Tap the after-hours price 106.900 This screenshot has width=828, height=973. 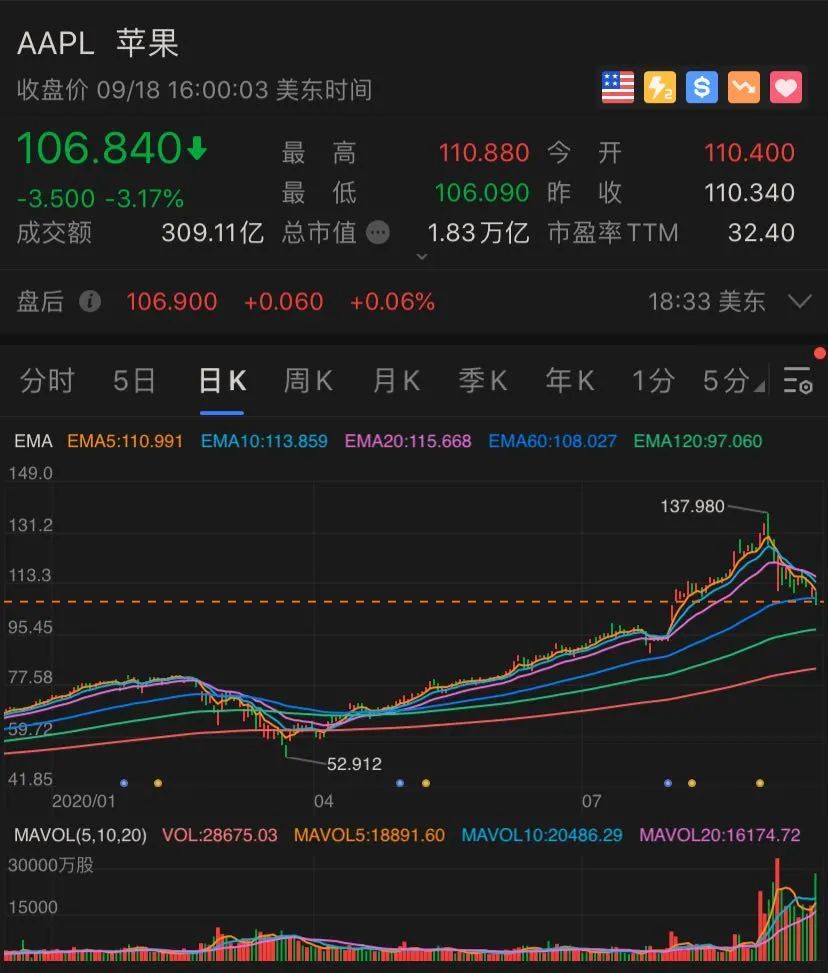click(172, 302)
